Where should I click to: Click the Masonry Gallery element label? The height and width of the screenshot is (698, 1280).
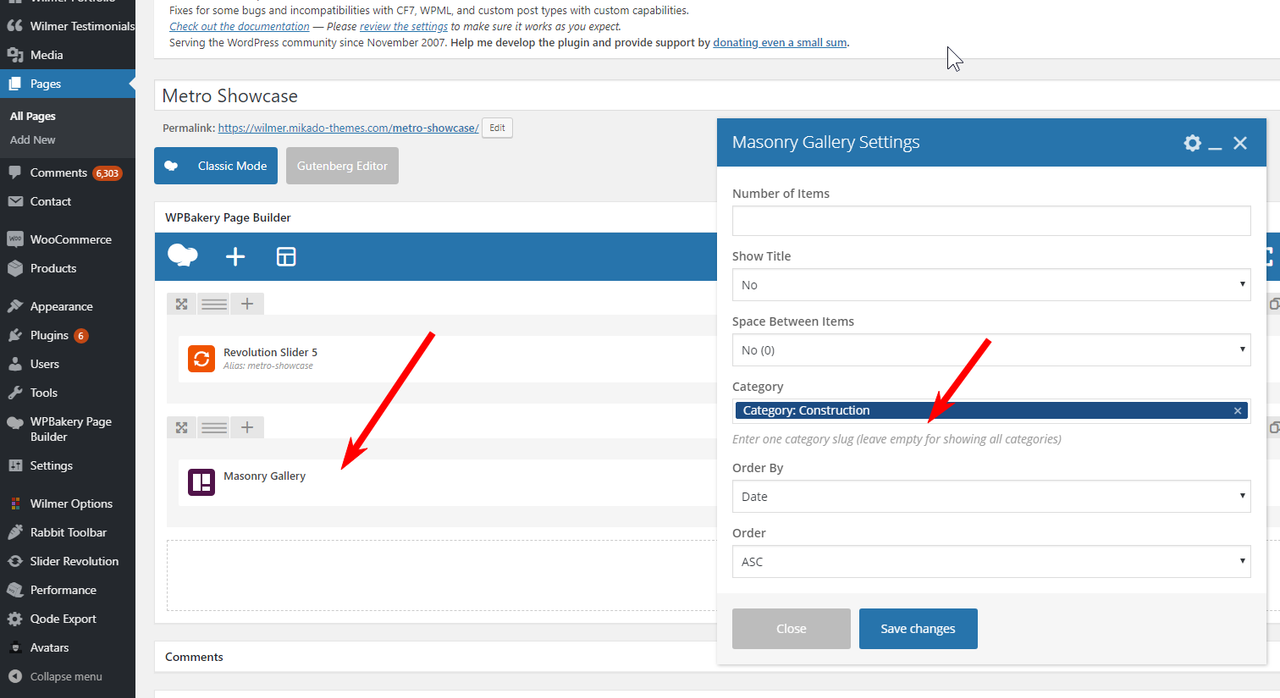click(x=264, y=476)
